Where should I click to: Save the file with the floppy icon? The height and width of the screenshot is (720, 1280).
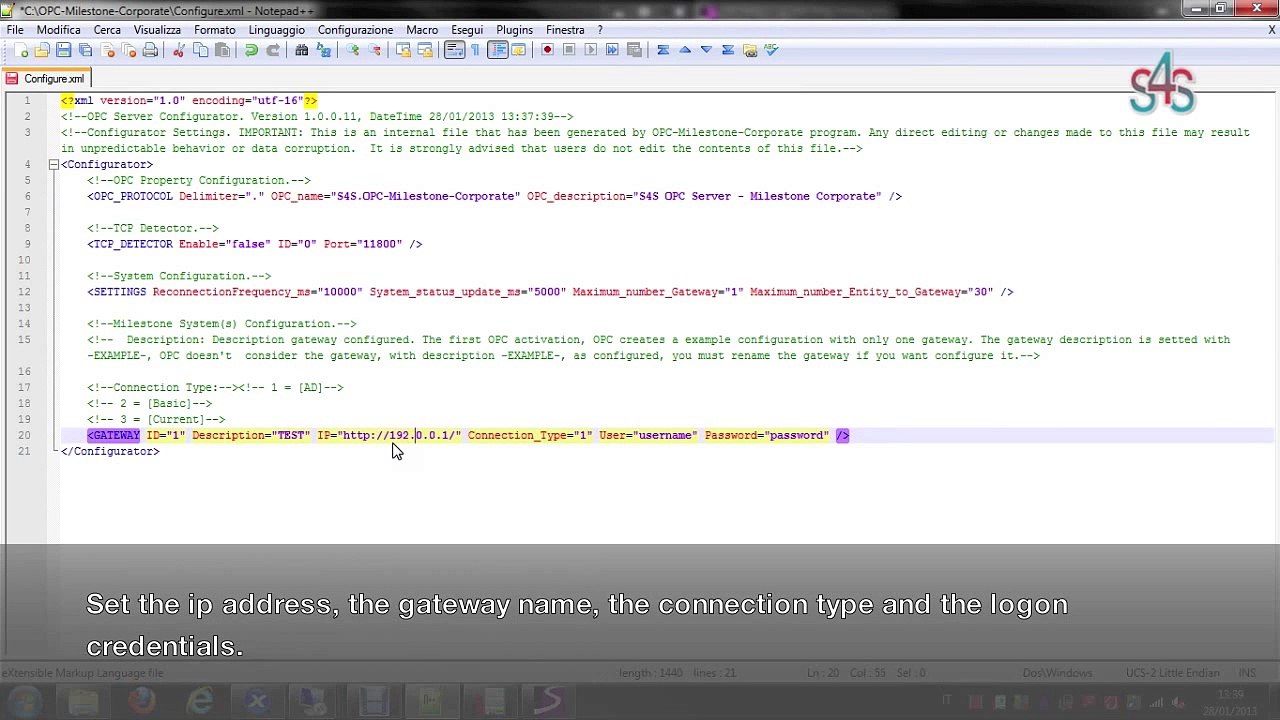pyautogui.click(x=64, y=50)
